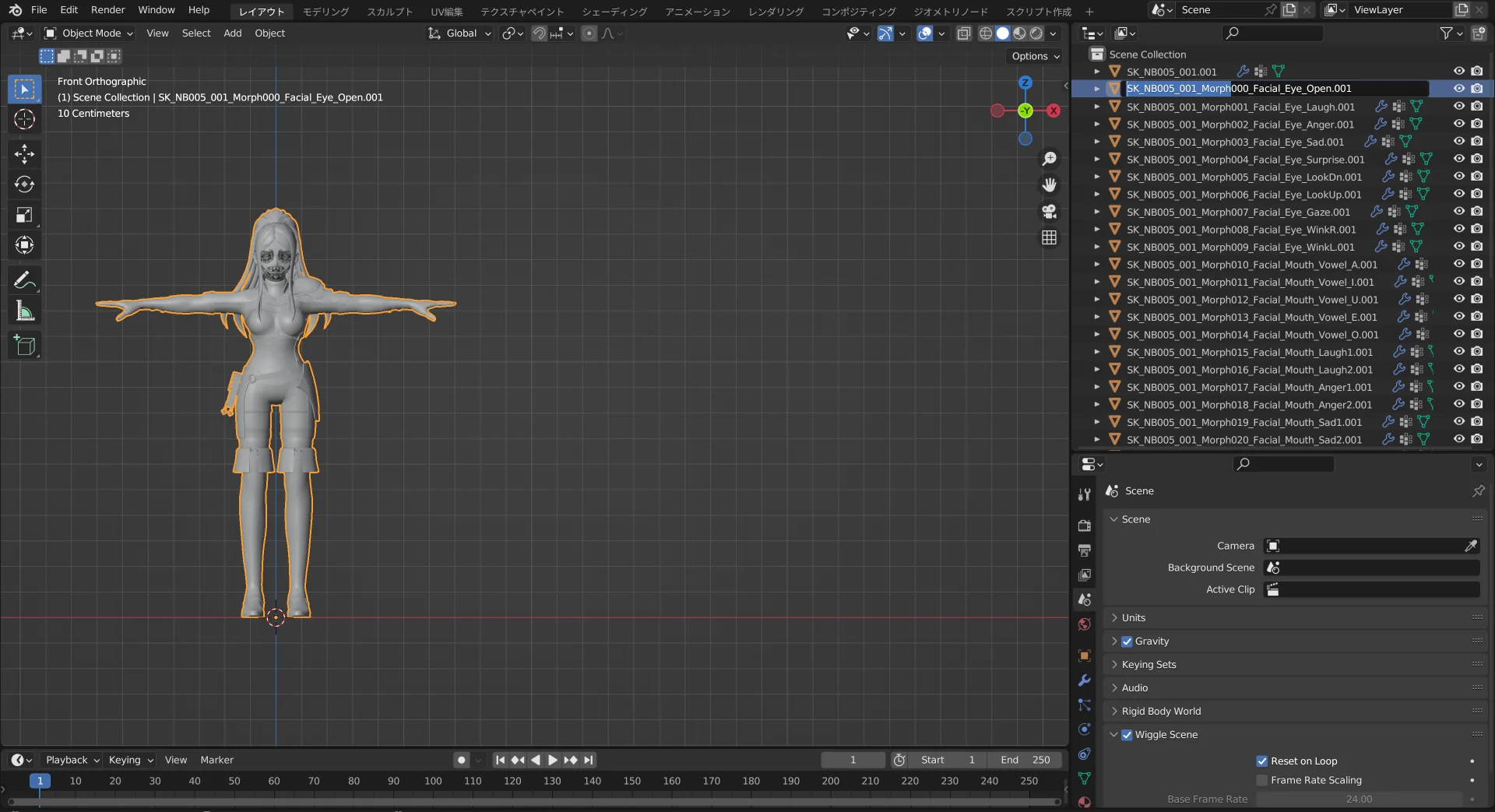Activate the 3D Cursor tool
This screenshot has height=812, width=1495.
coord(24,119)
